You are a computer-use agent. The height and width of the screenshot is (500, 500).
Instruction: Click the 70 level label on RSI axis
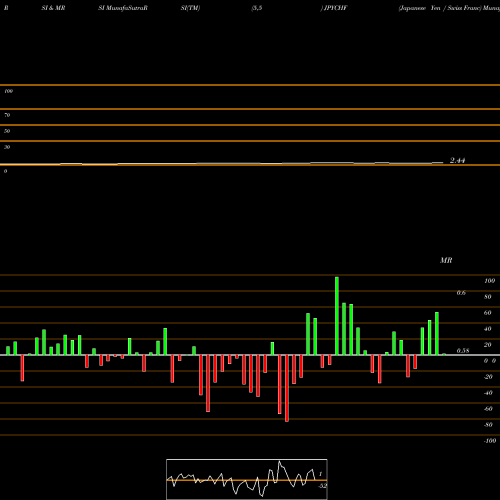(7, 115)
